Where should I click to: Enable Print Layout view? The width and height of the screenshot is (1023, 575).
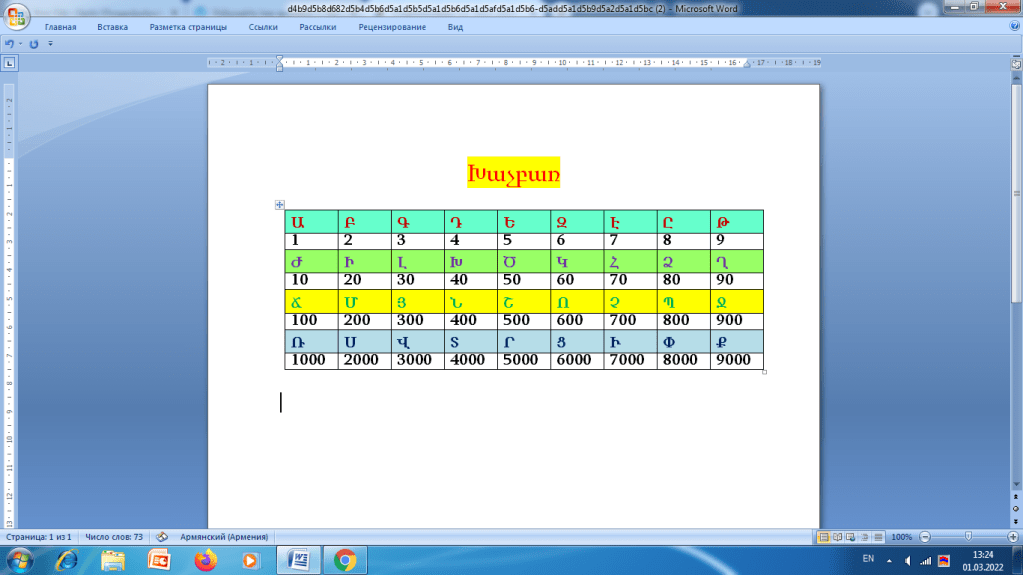(823, 537)
